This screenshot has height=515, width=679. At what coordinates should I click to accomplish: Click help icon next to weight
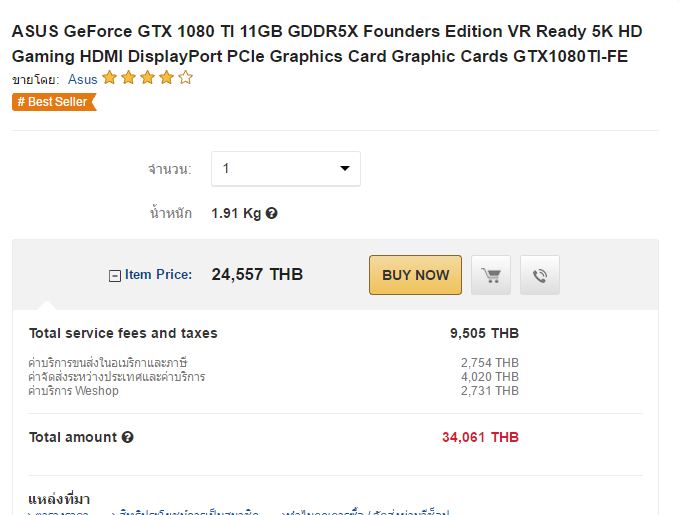[272, 213]
